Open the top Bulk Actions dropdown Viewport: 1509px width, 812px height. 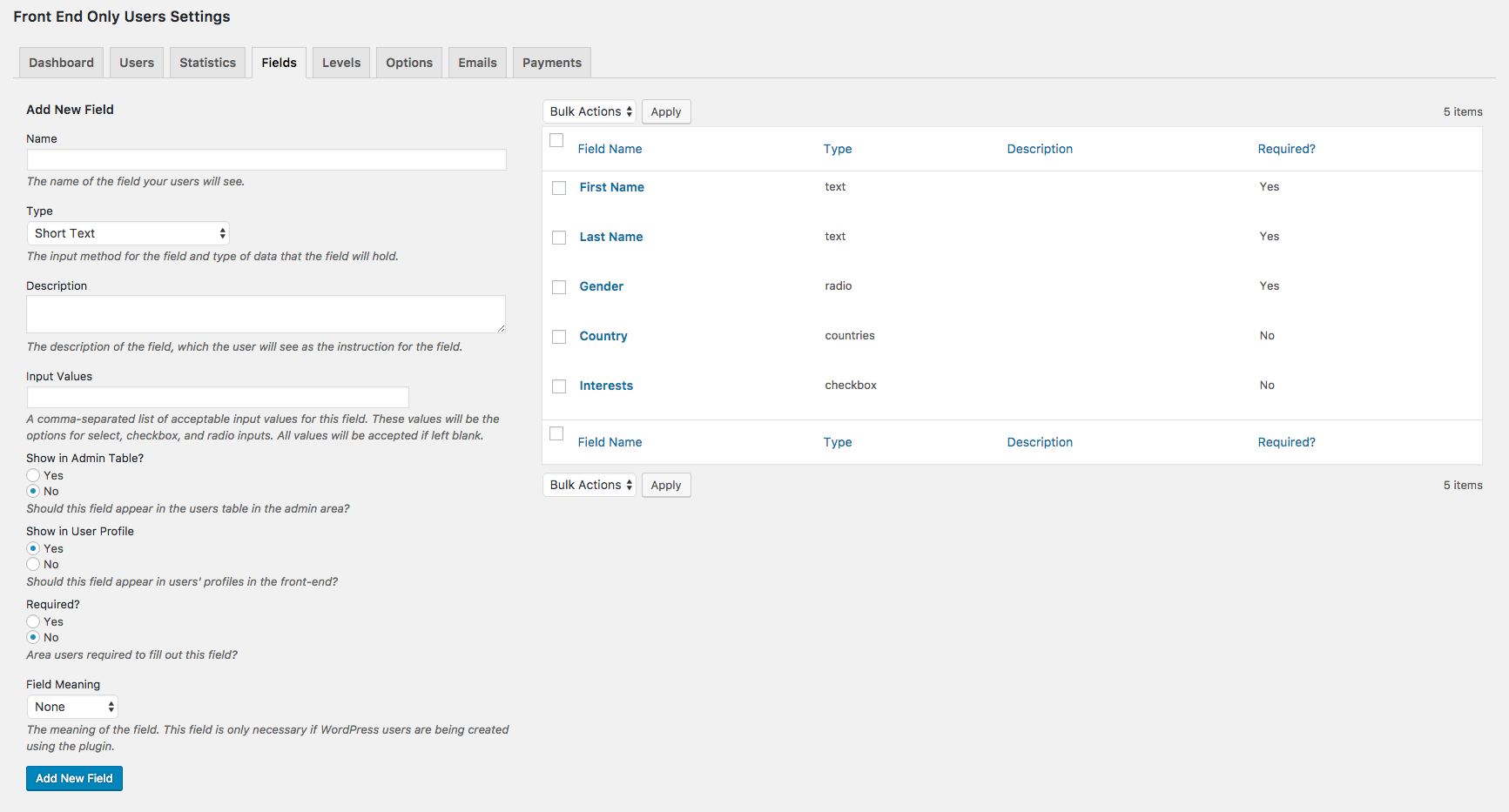pos(589,111)
